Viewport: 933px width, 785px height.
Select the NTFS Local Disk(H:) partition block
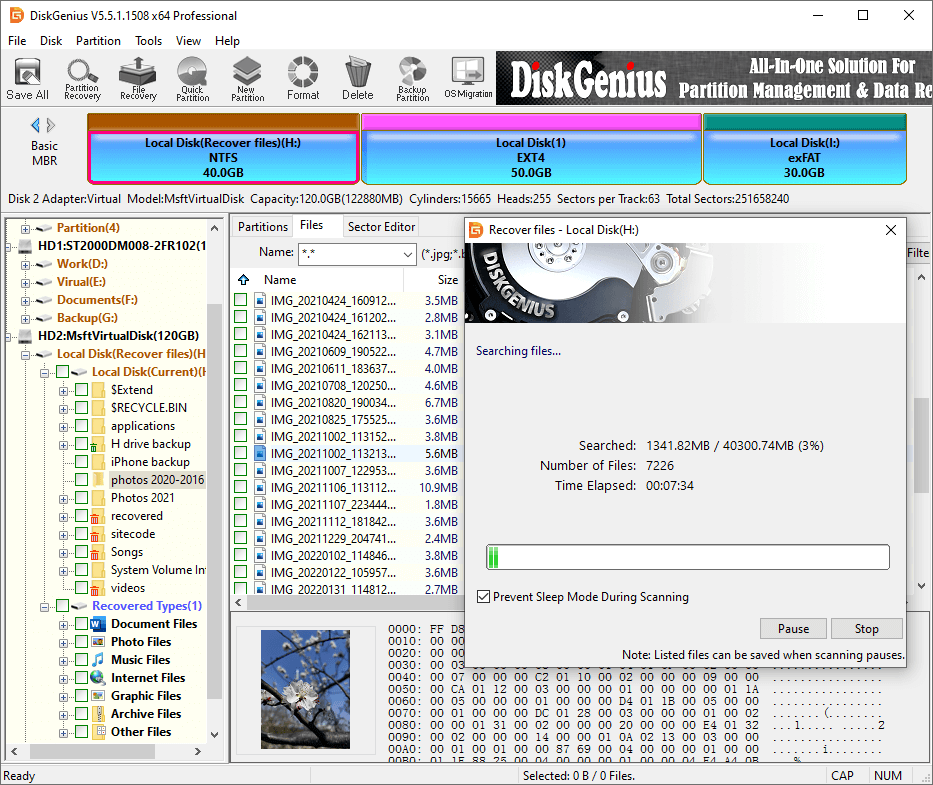coord(223,149)
